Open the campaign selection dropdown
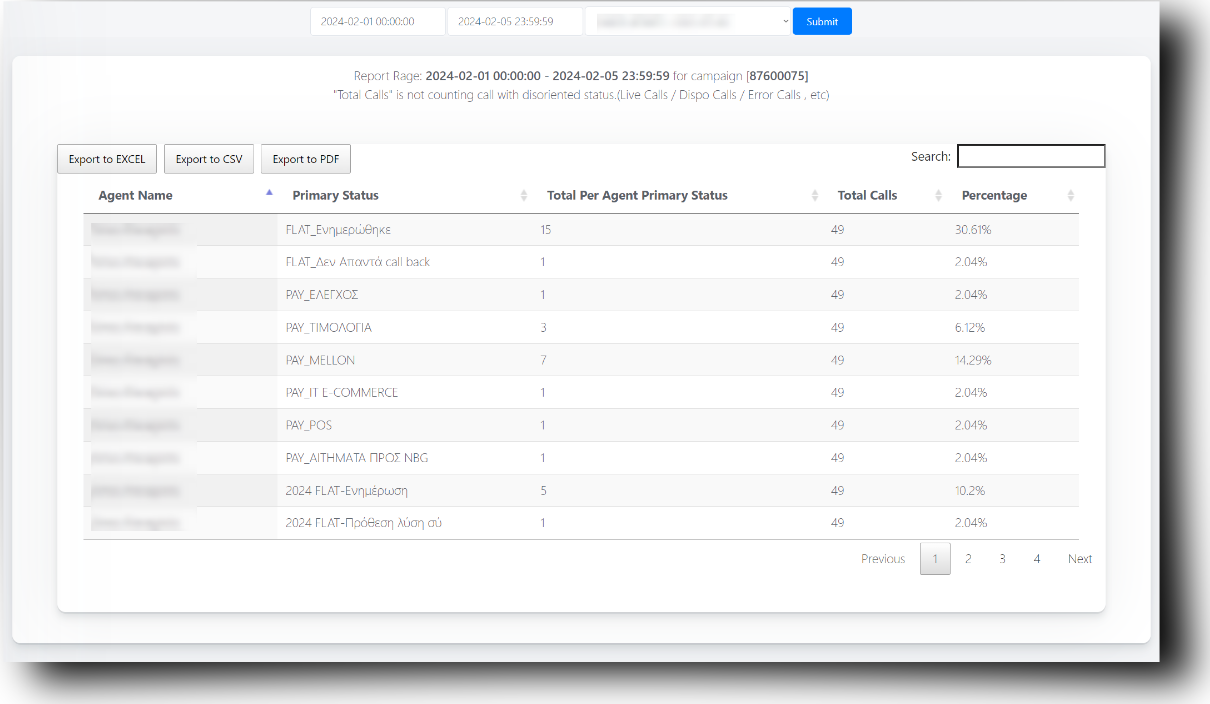1210x704 pixels. (x=687, y=21)
